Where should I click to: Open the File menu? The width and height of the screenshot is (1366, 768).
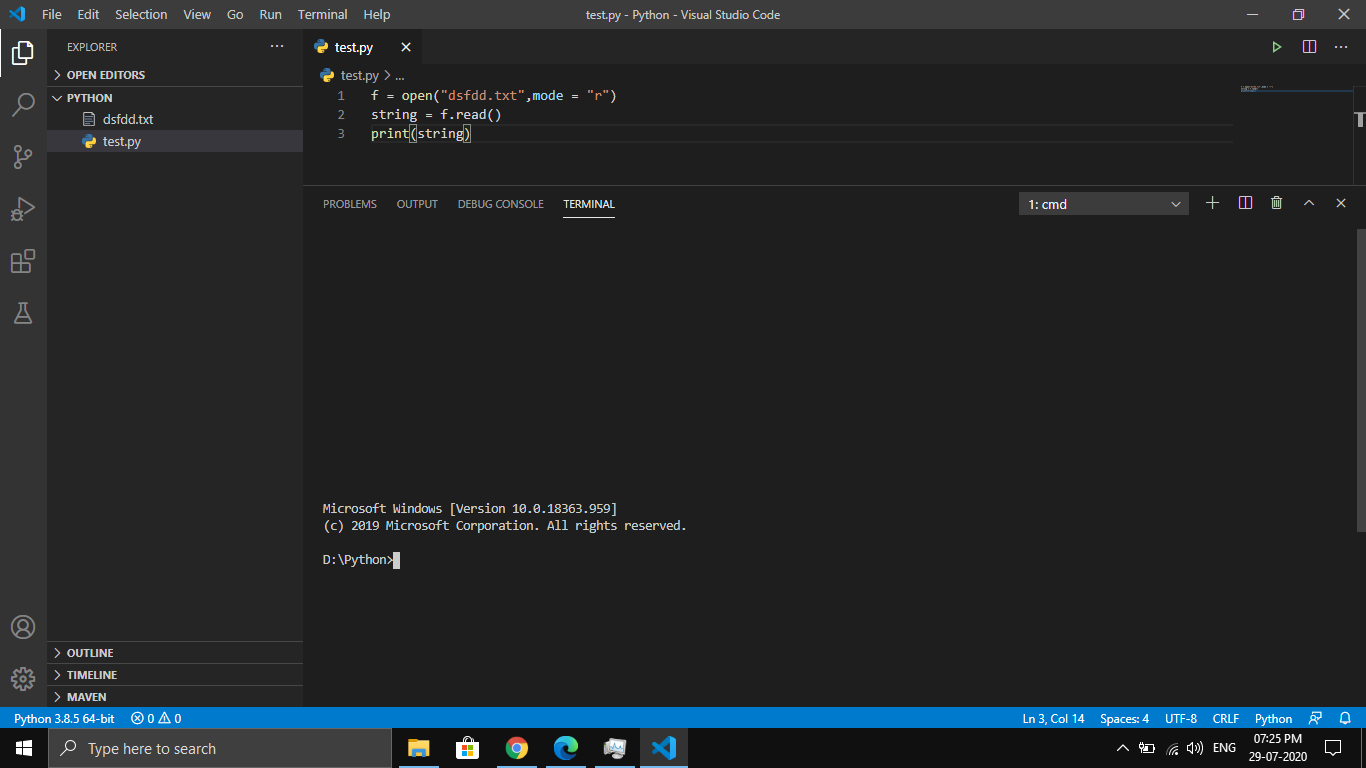pos(52,15)
